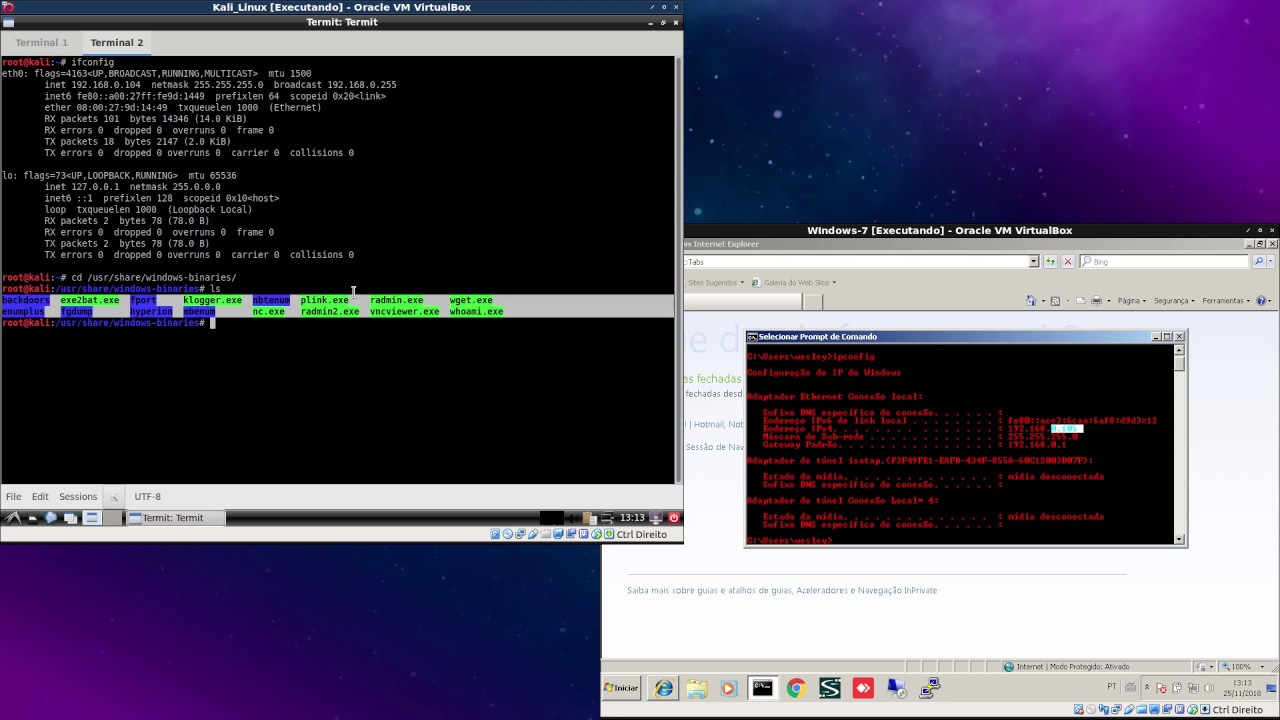Image resolution: width=1280 pixels, height=720 pixels.
Task: Click the Saiba mais sobre guias link
Action: pyautogui.click(x=782, y=590)
